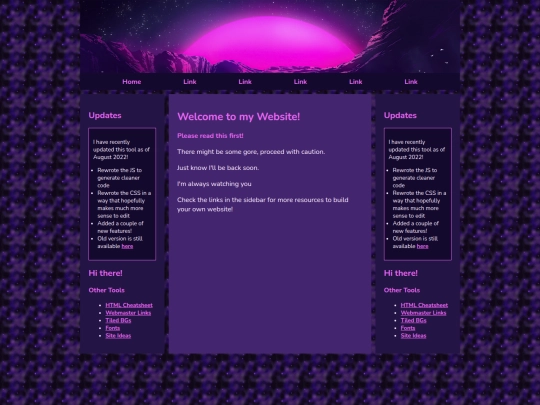
Task: Click the last Link in the navigation bar
Action: coord(411,82)
